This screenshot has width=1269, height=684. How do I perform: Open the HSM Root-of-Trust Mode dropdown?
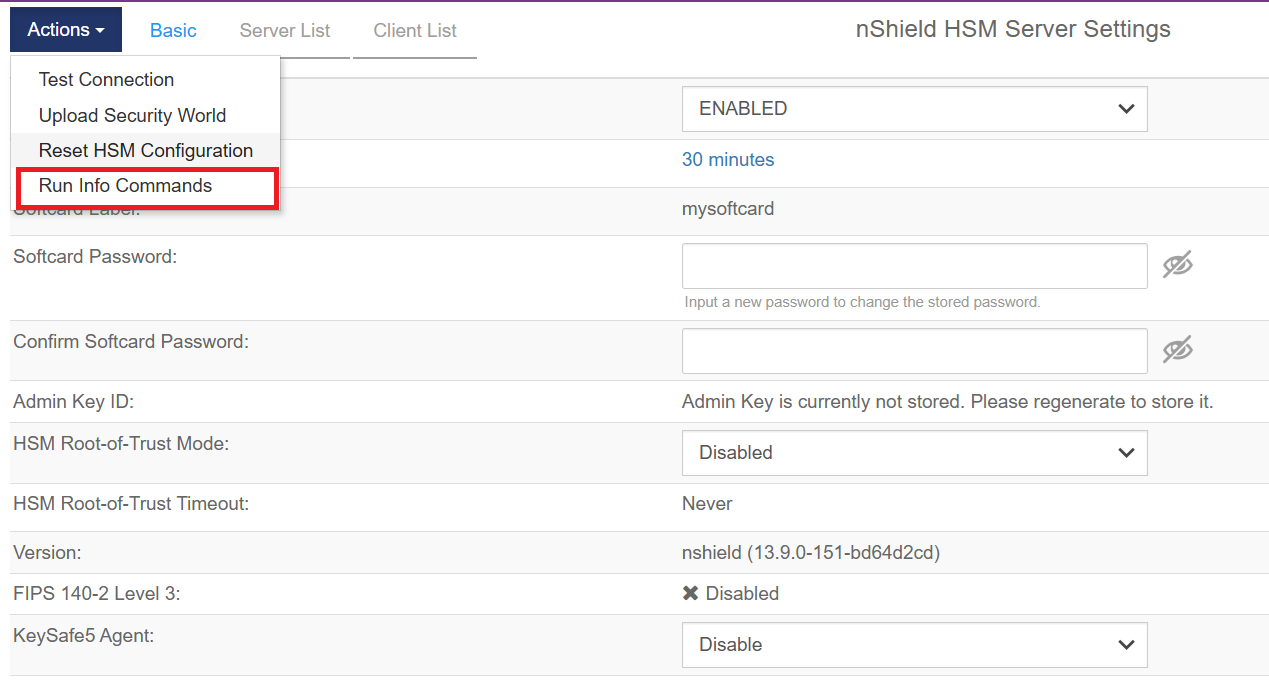point(914,453)
